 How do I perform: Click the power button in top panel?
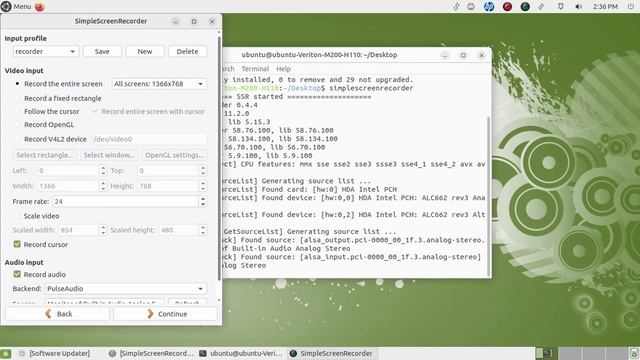click(631, 7)
